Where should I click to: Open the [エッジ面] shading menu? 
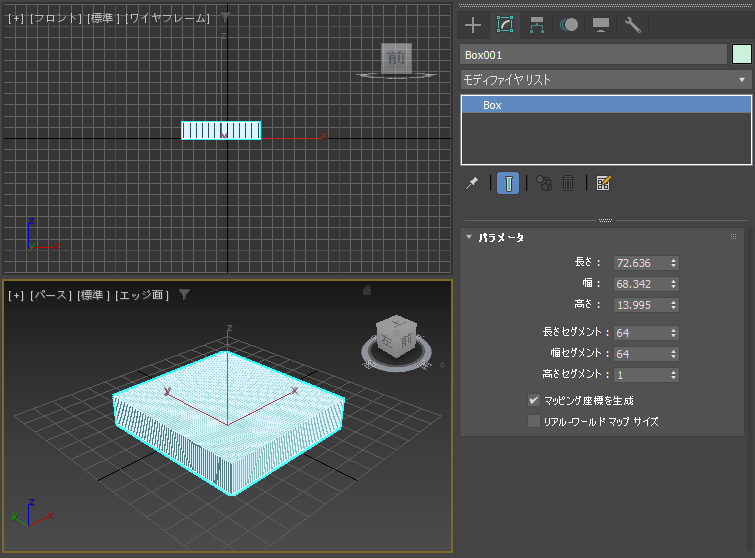tap(142, 295)
